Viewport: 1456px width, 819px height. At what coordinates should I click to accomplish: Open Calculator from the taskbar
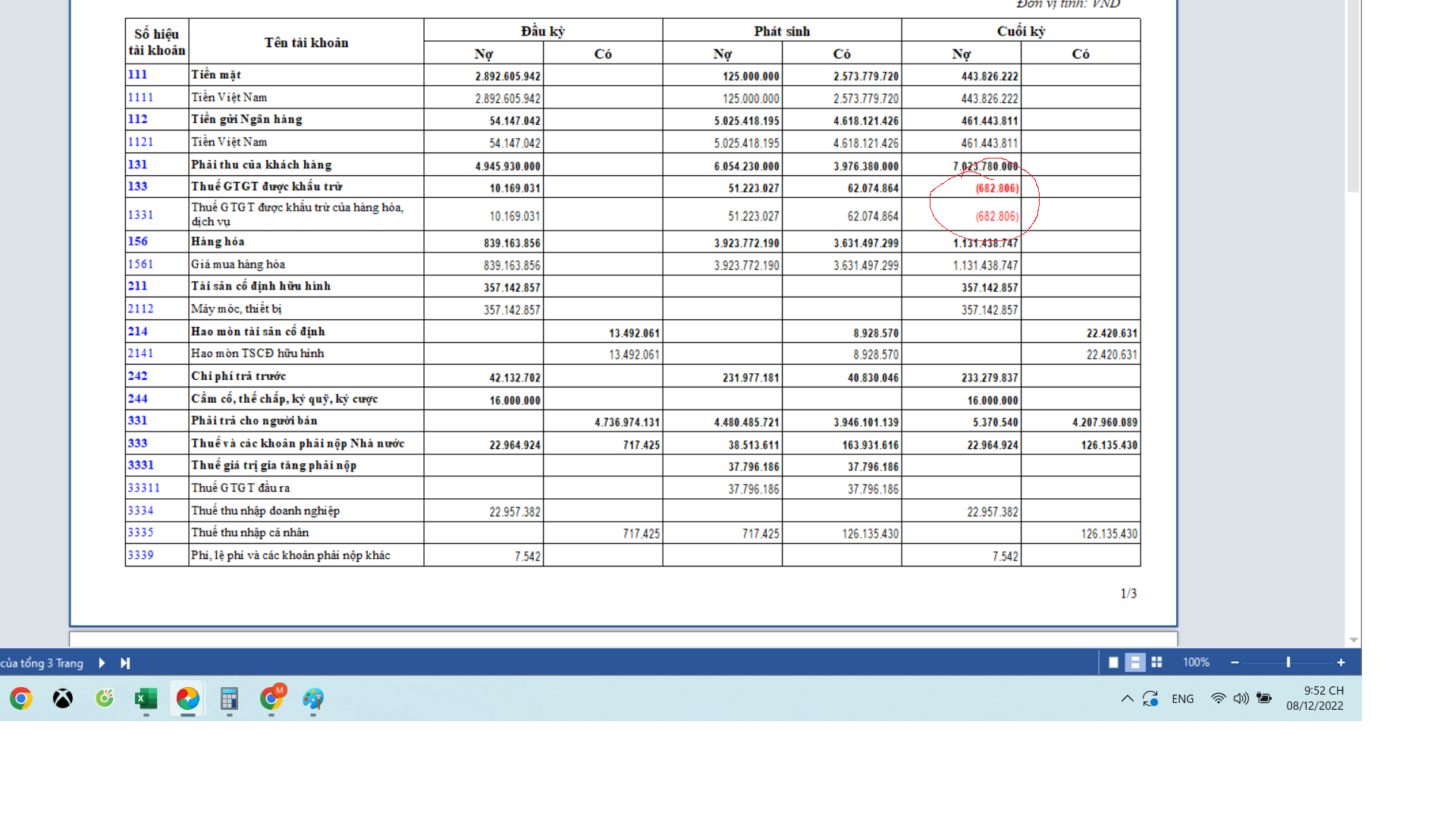tap(229, 698)
